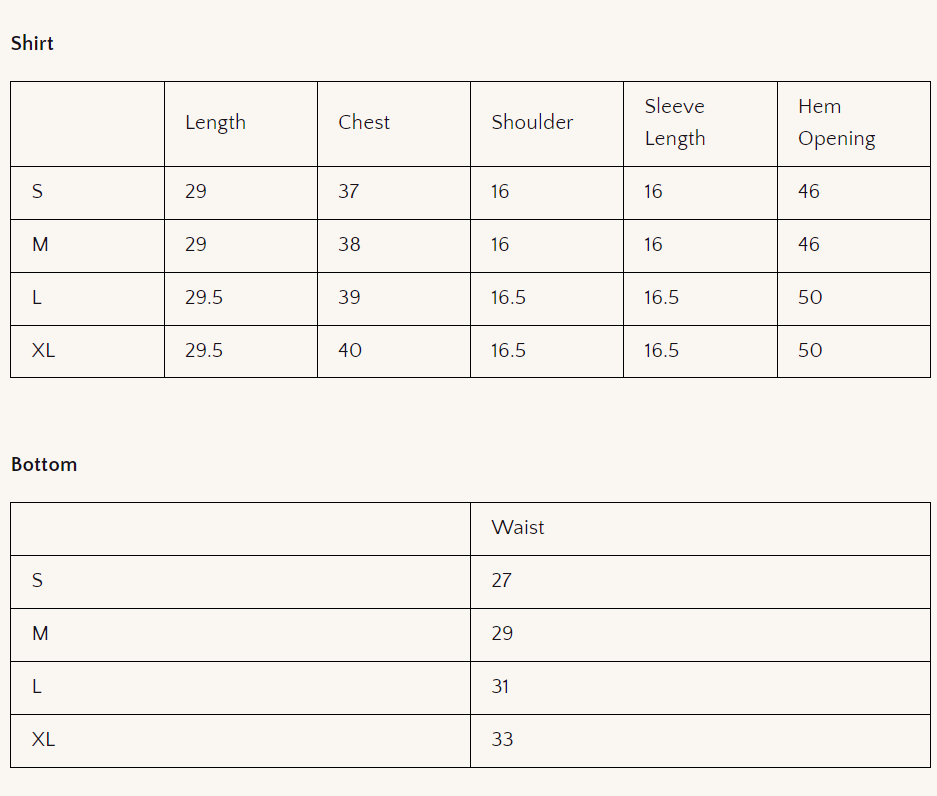
Task: Click waist value 31 in Bottom table
Action: (x=500, y=686)
